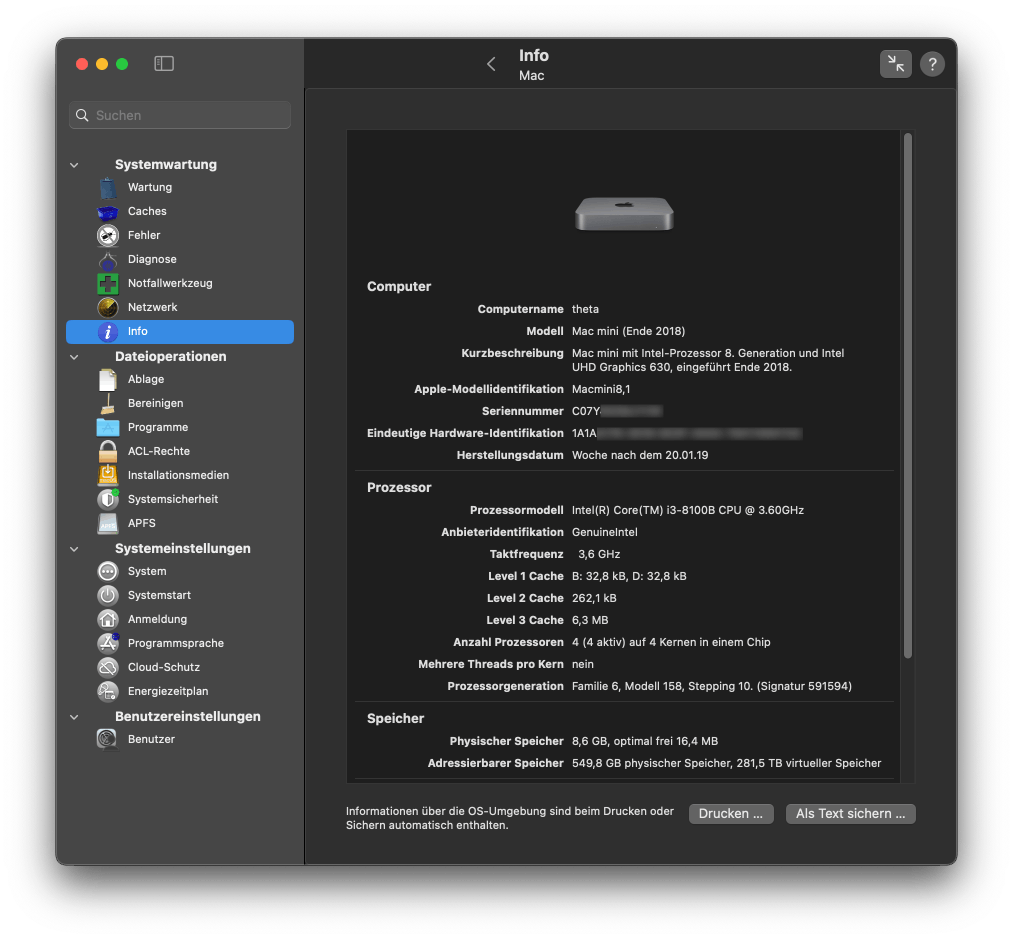
Task: Choose the Systemsicherheit shield icon
Action: click(108, 499)
